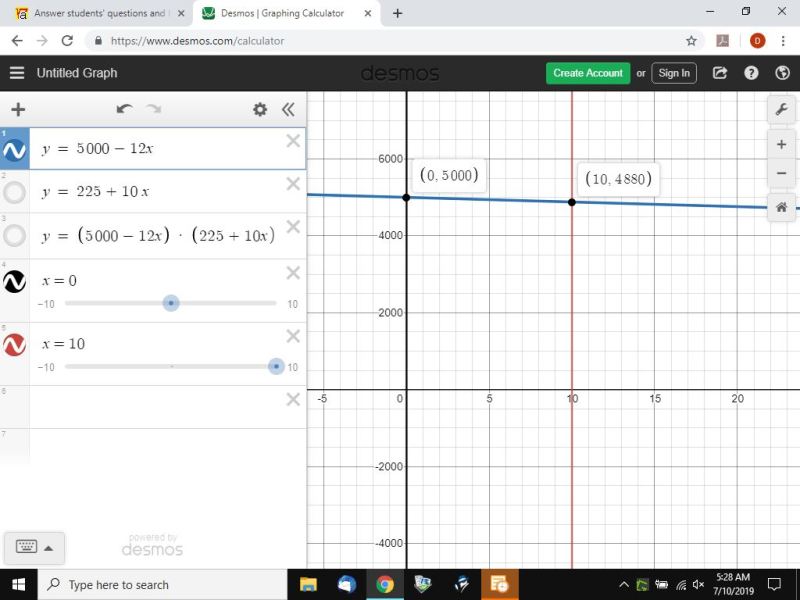
Task: Delete the x = 0 expression
Action: [x=293, y=273]
